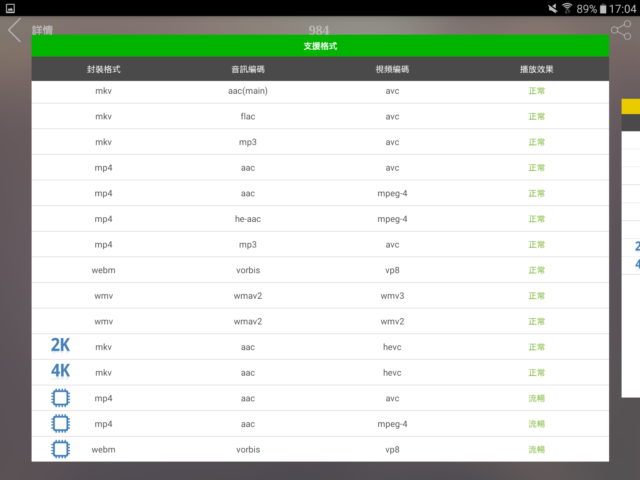
Task: Click the wmav2 cell in wmv3 row
Action: tap(248, 296)
